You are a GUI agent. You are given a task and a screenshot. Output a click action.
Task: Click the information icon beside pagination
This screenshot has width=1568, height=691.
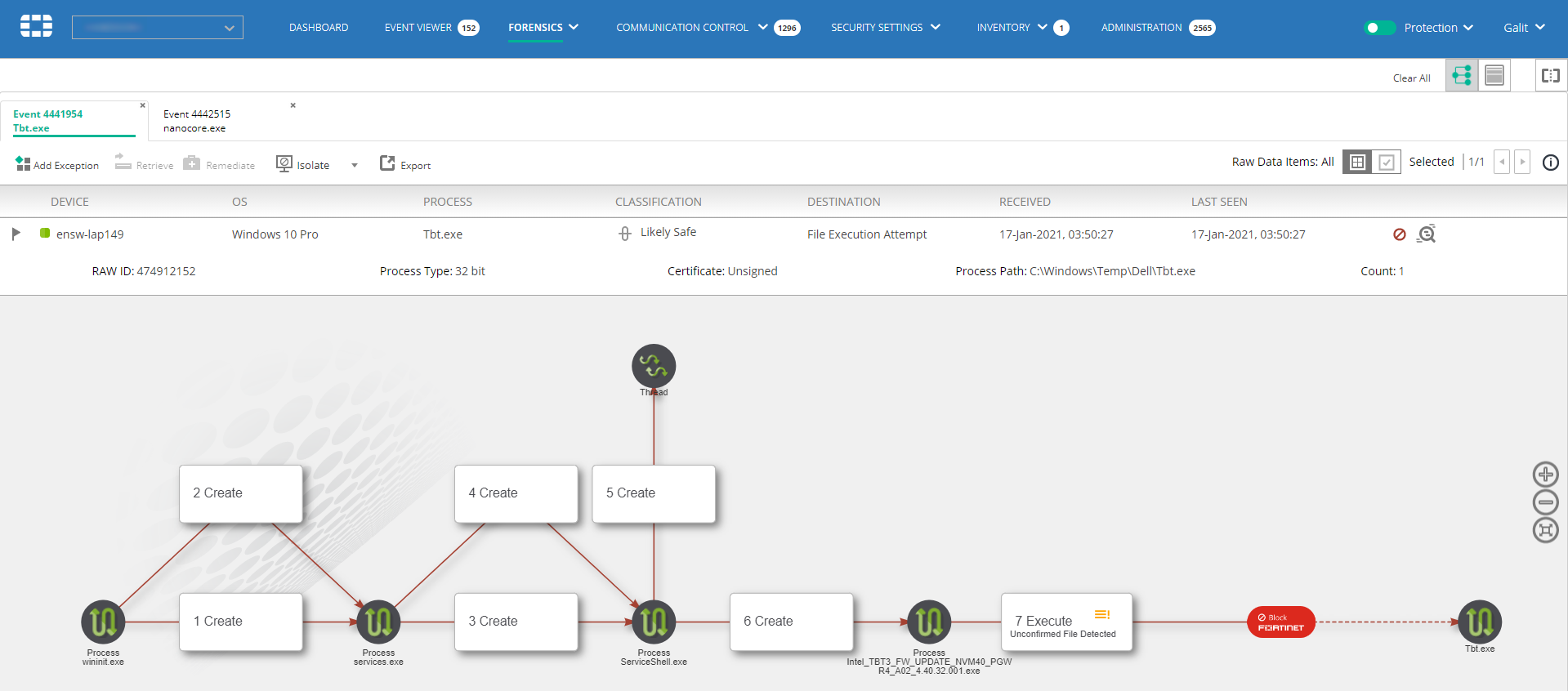click(x=1550, y=163)
